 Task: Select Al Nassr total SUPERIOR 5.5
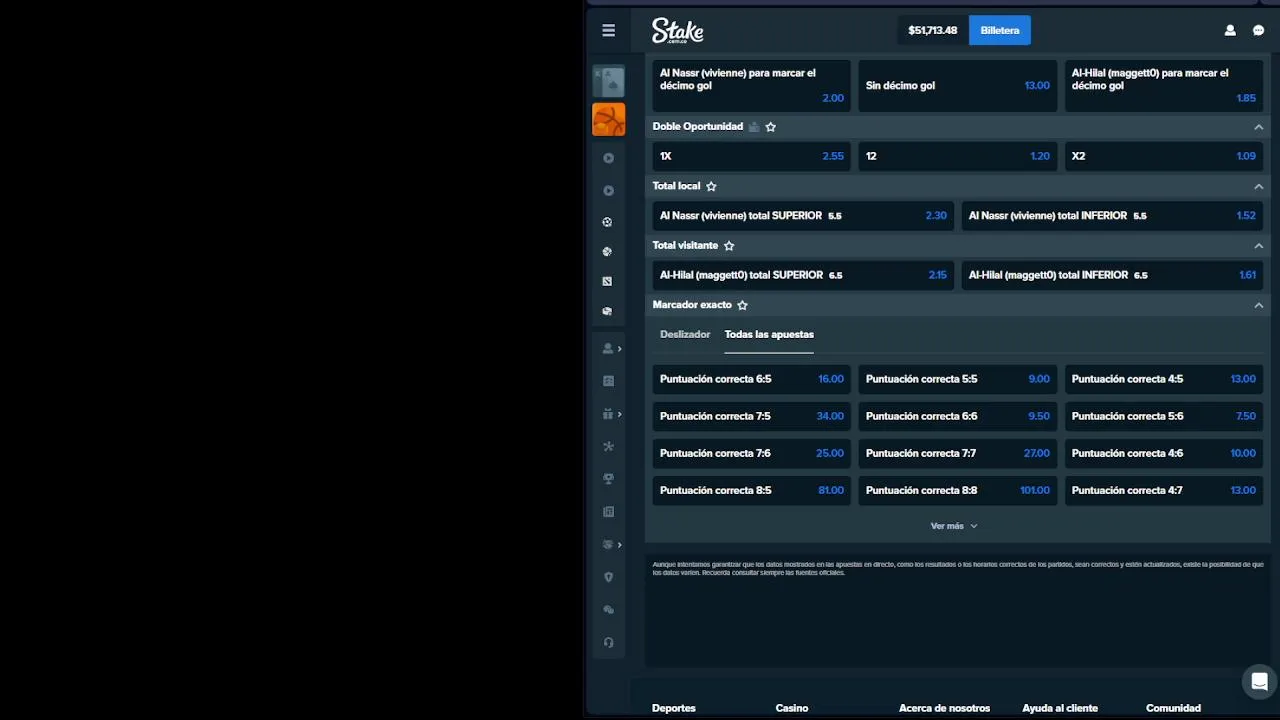(x=803, y=216)
